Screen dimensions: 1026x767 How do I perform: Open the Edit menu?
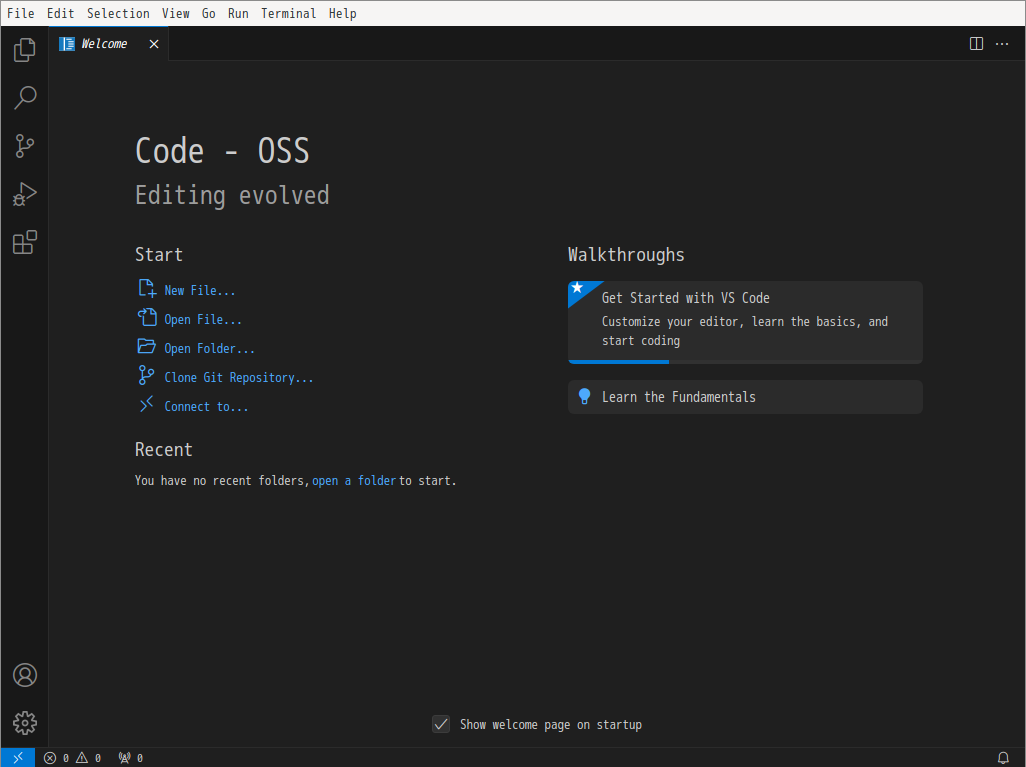click(61, 14)
